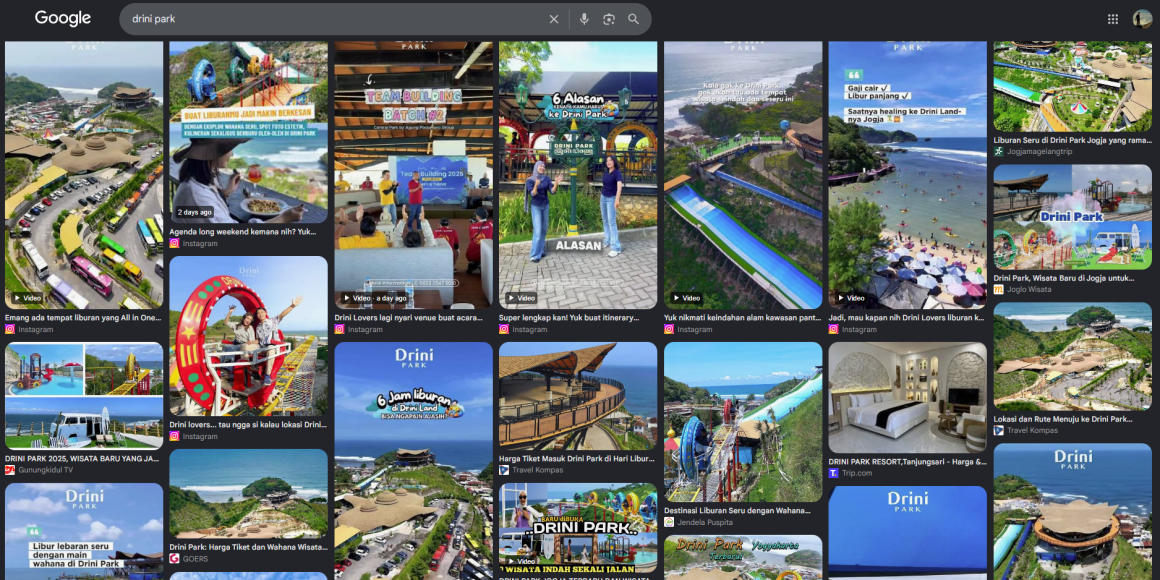The width and height of the screenshot is (1160, 580).
Task: Click the GOERS favicon
Action: tap(175, 559)
